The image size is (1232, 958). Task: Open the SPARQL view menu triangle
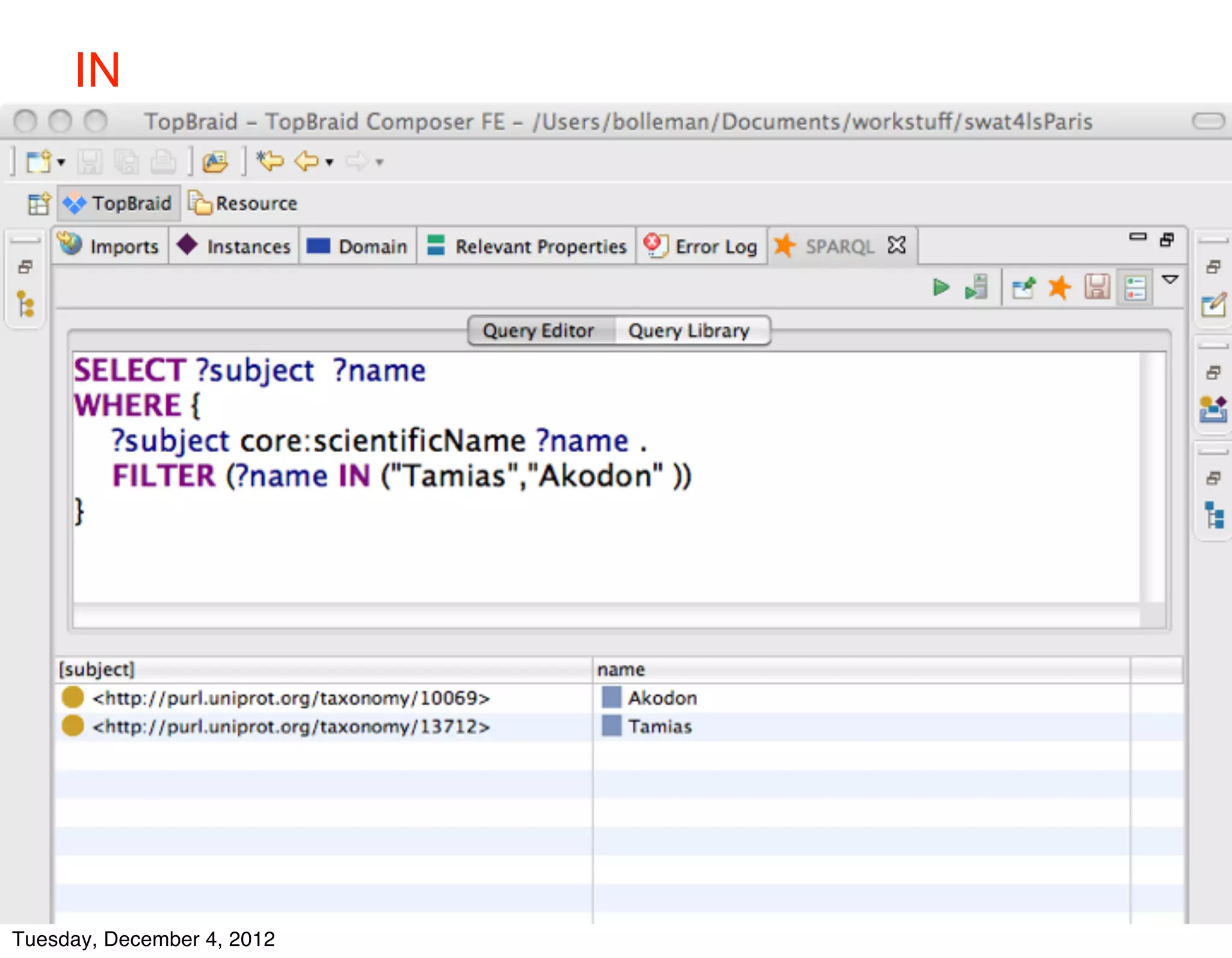[1170, 280]
